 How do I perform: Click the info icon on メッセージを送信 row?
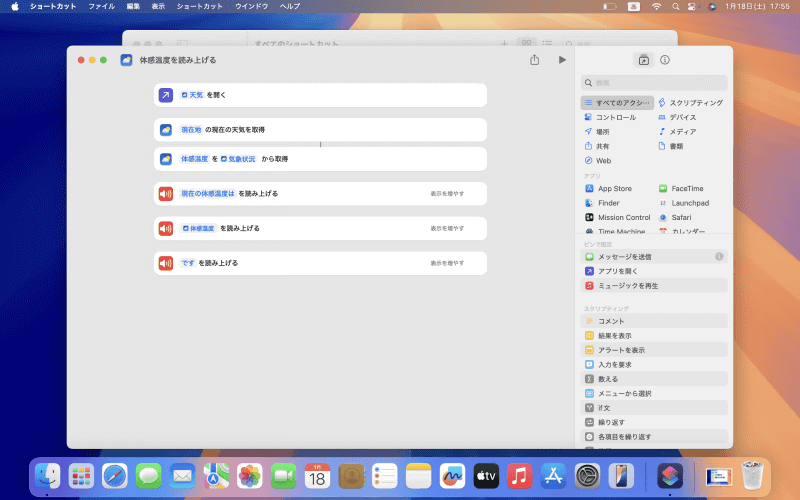tap(719, 257)
